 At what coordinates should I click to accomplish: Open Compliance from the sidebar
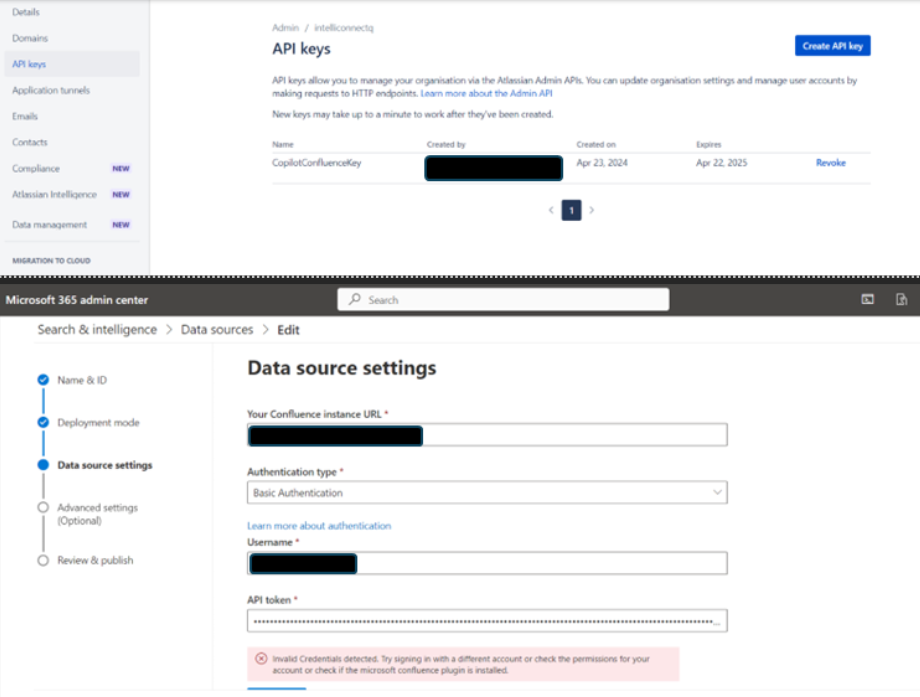click(x=36, y=168)
